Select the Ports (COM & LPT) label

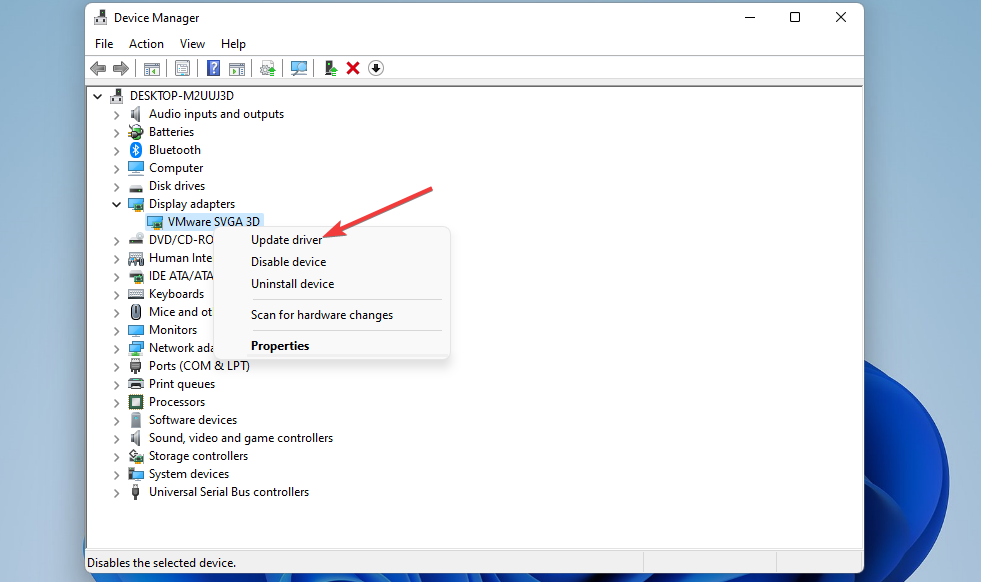click(199, 366)
